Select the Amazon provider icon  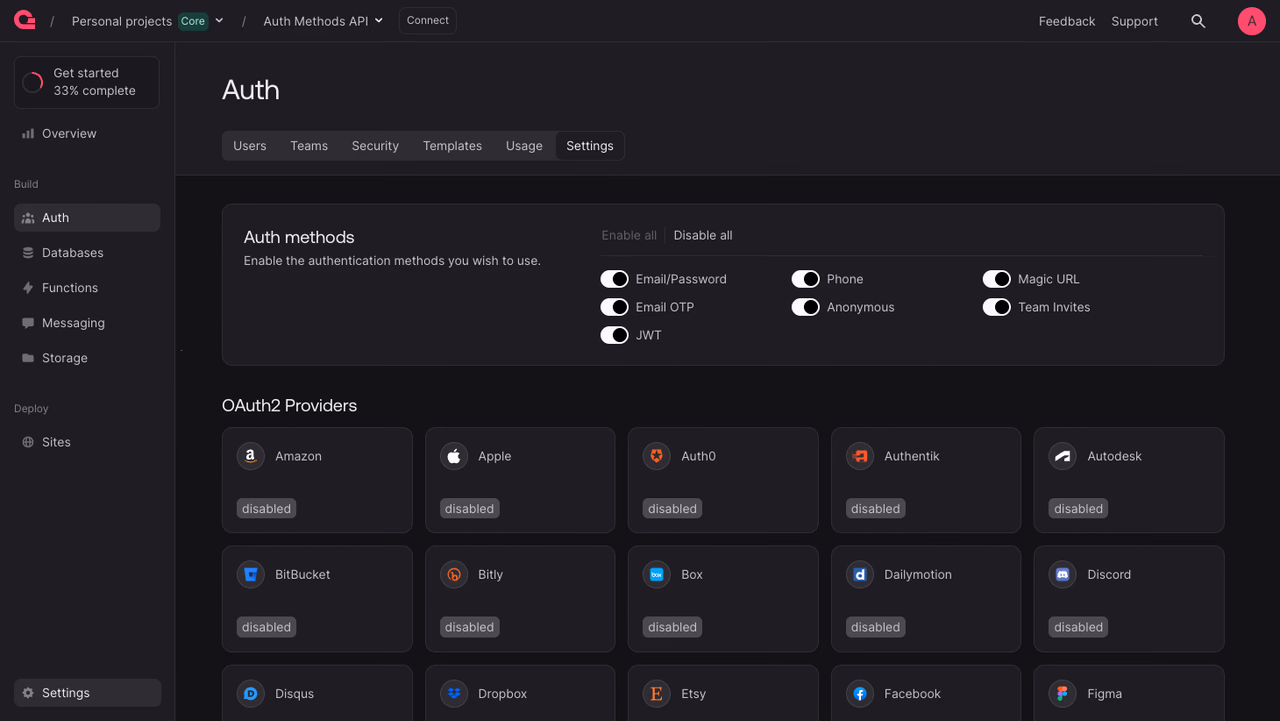click(250, 456)
